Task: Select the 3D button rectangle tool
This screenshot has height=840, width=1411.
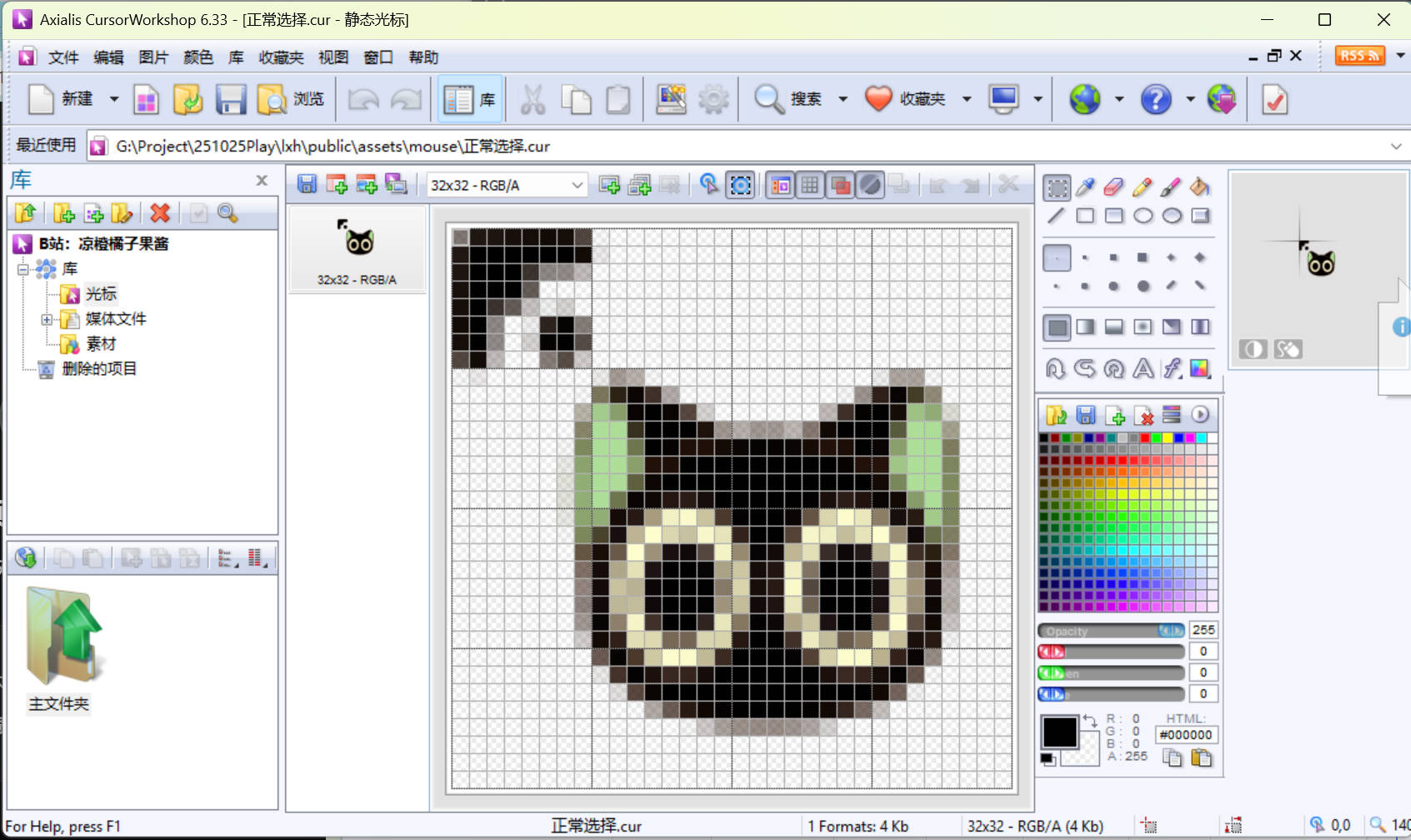Action: [1200, 216]
